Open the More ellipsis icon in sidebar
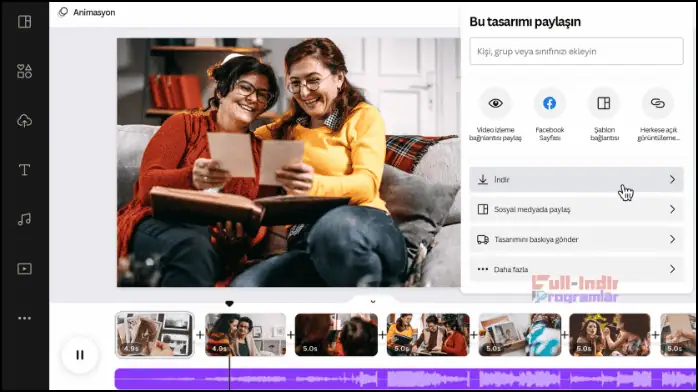 tap(24, 318)
